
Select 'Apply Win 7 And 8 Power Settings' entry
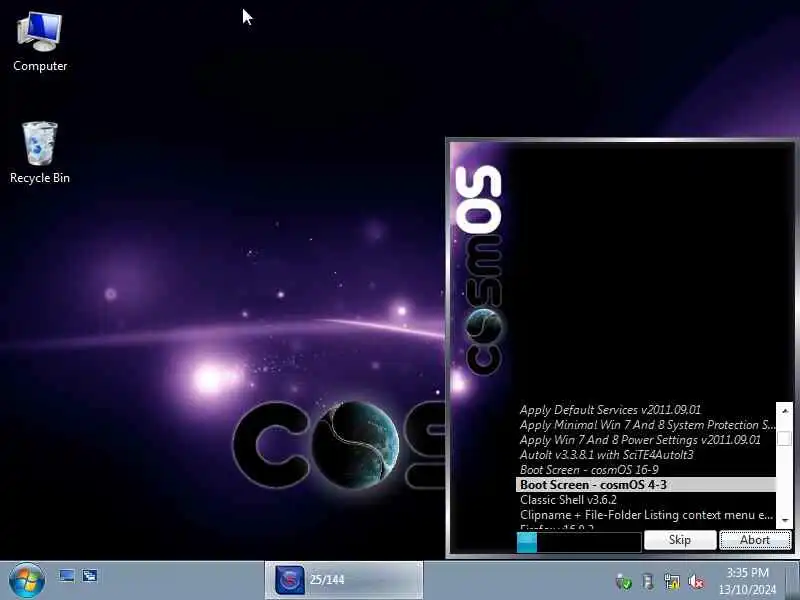coord(646,440)
